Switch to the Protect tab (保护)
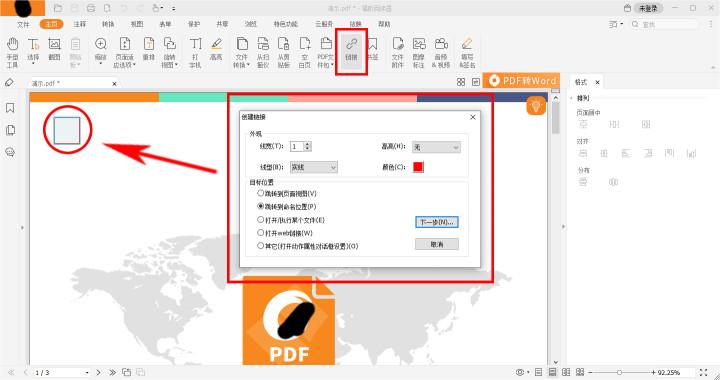Image resolution: width=720 pixels, height=380 pixels. 194,24
